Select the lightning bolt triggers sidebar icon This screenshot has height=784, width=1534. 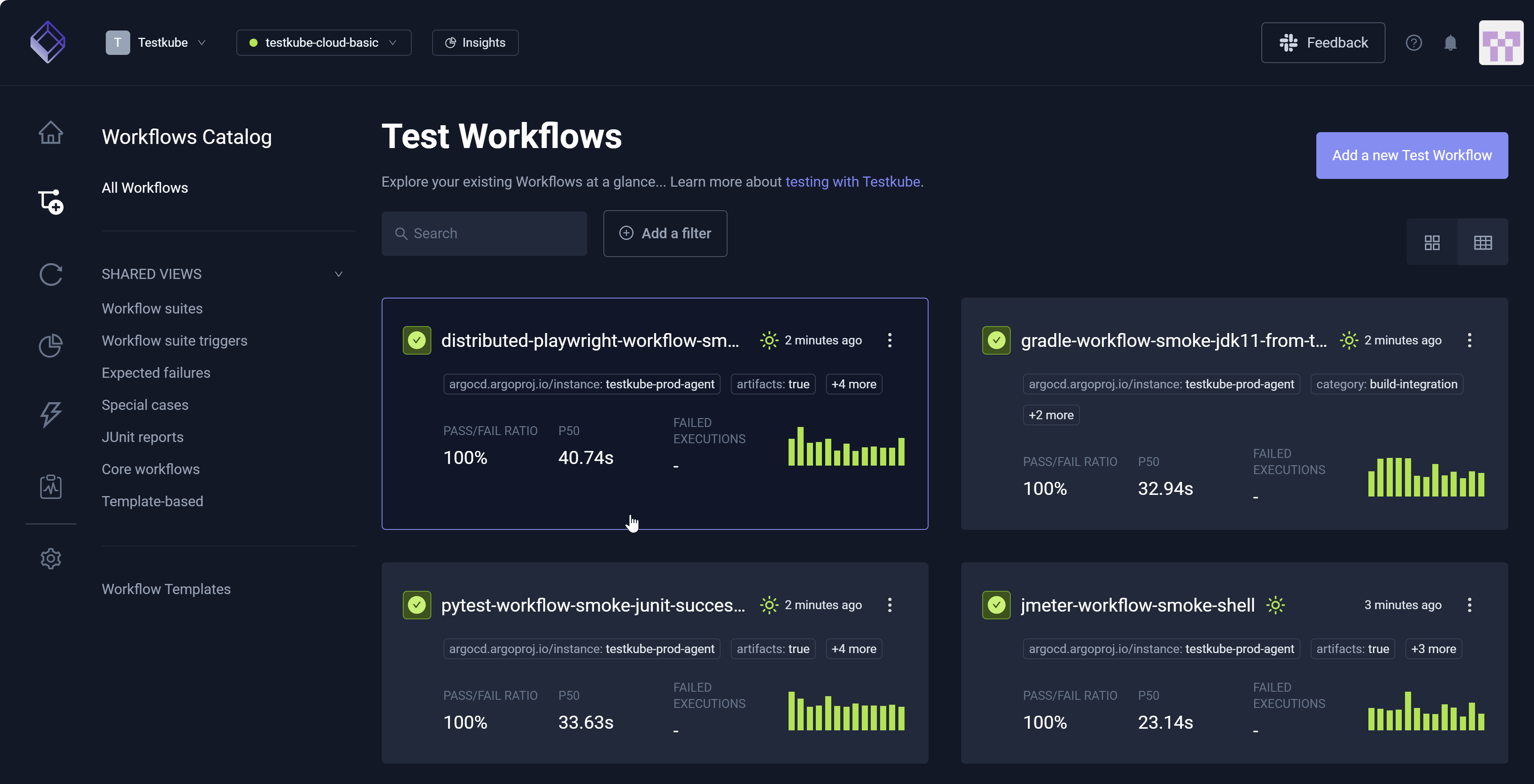point(50,415)
